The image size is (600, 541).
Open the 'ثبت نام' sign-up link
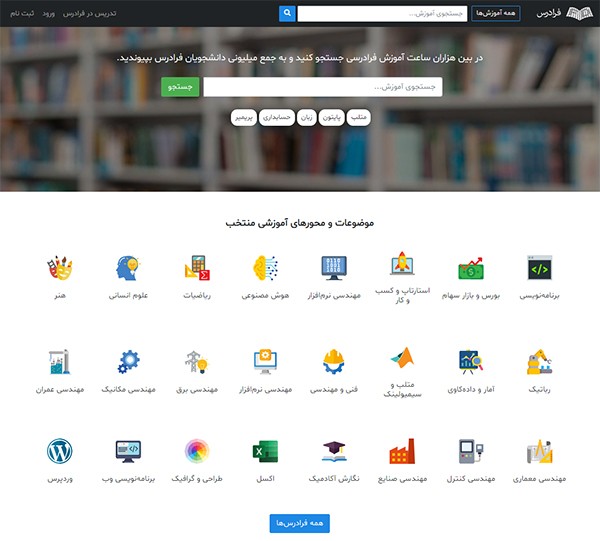coord(22,13)
